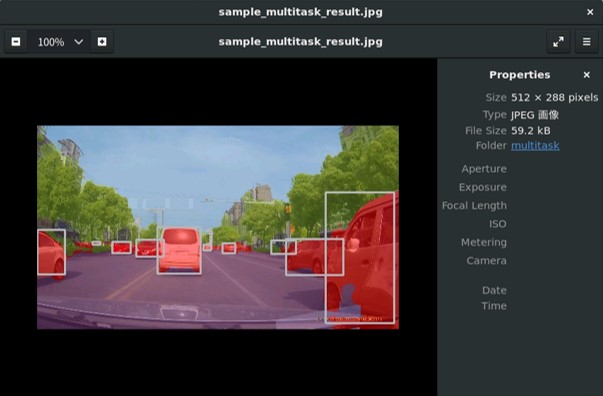This screenshot has width=603, height=396.
Task: Click the boxed van in the image center
Action: pyautogui.click(x=180, y=250)
